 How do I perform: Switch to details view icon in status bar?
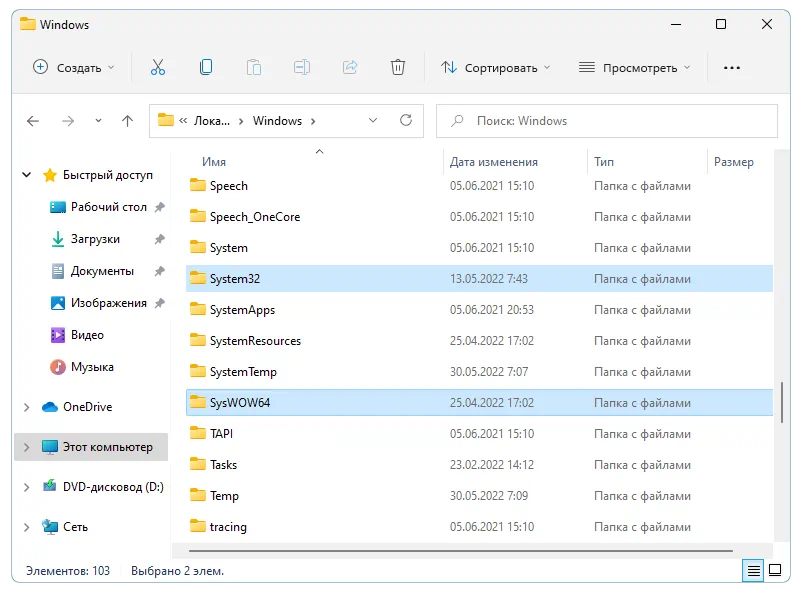tap(753, 571)
